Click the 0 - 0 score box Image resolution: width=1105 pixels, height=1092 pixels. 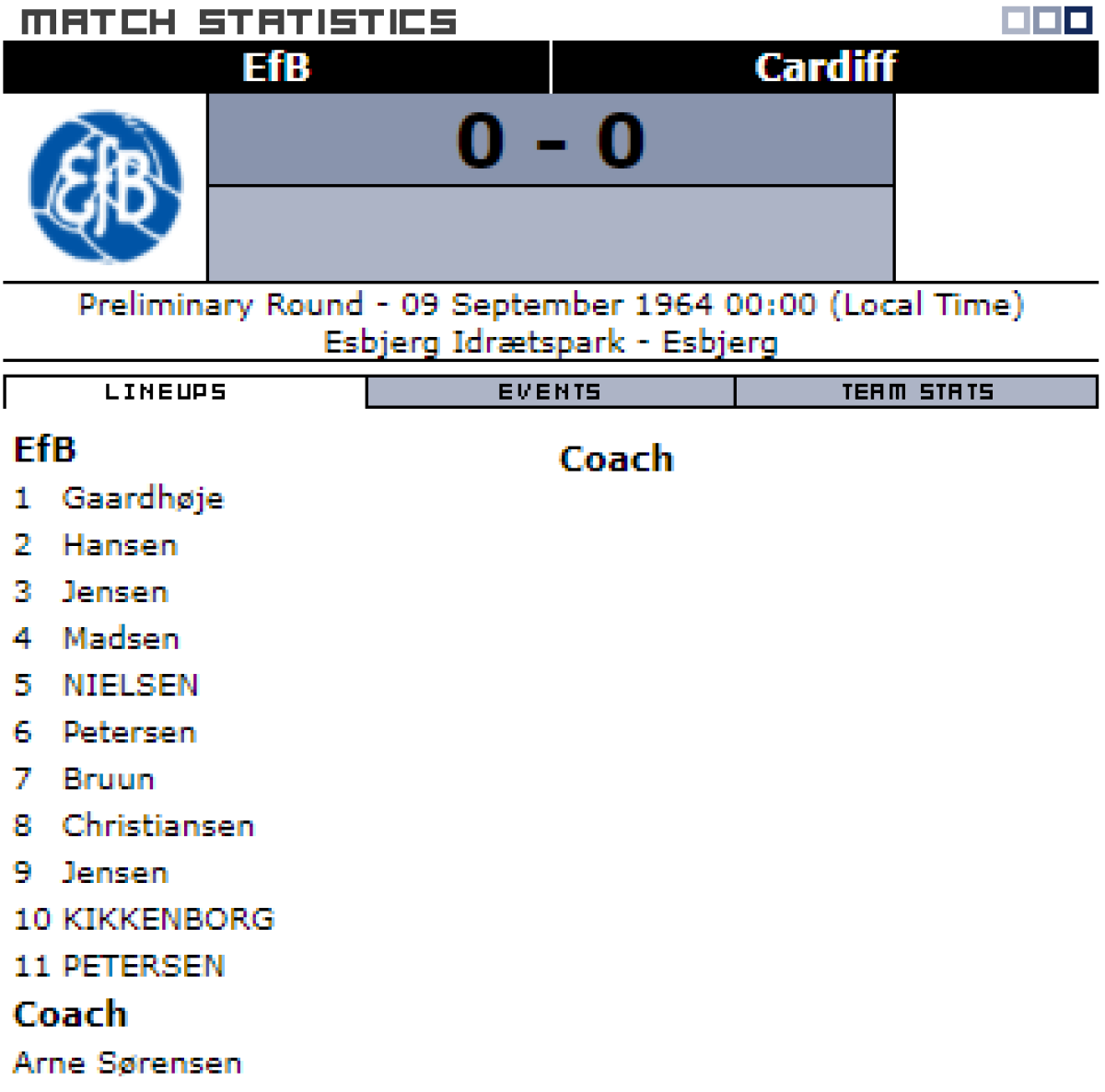point(551,141)
